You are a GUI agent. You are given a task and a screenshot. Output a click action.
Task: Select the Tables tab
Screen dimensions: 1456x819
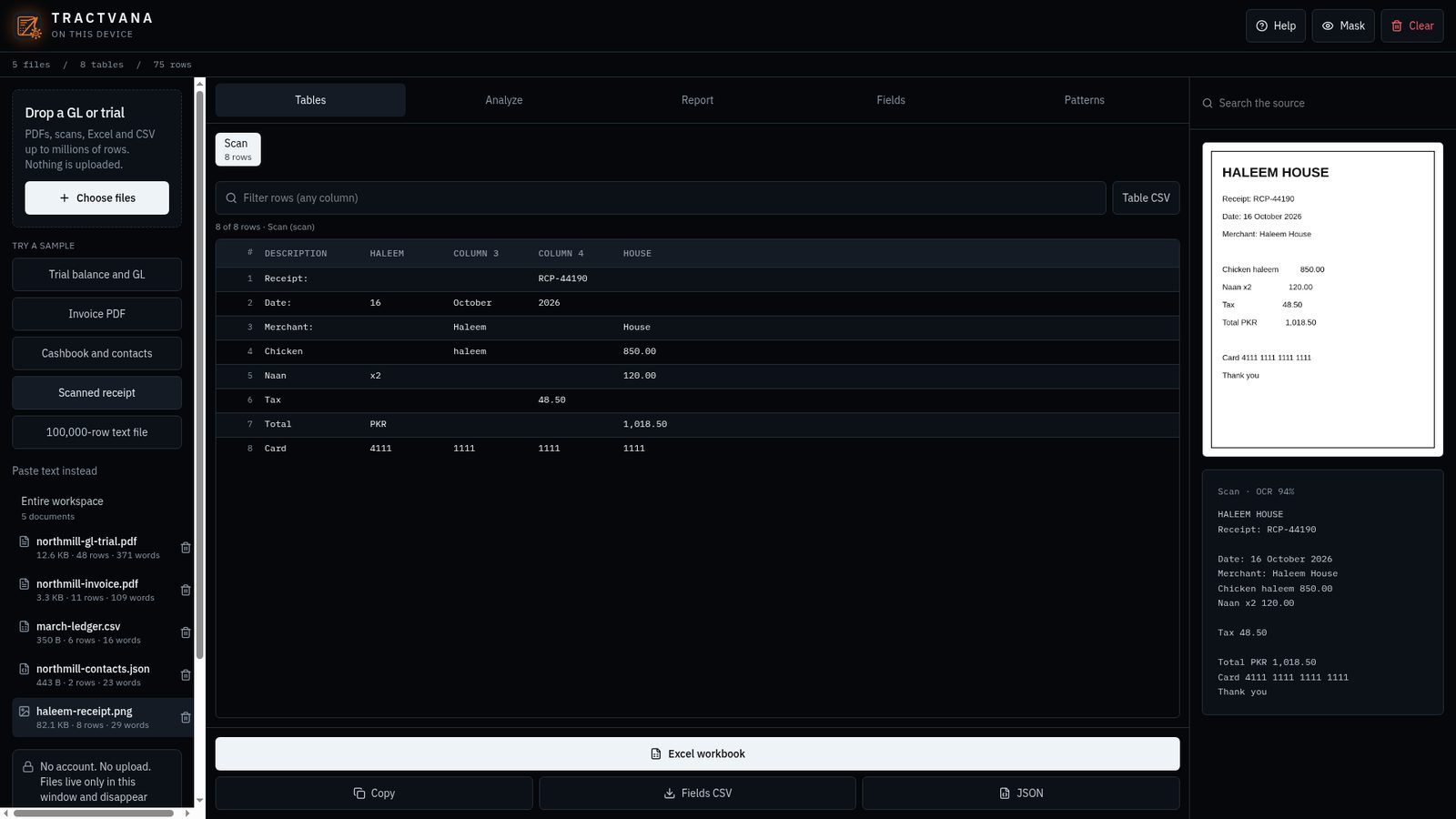[310, 100]
